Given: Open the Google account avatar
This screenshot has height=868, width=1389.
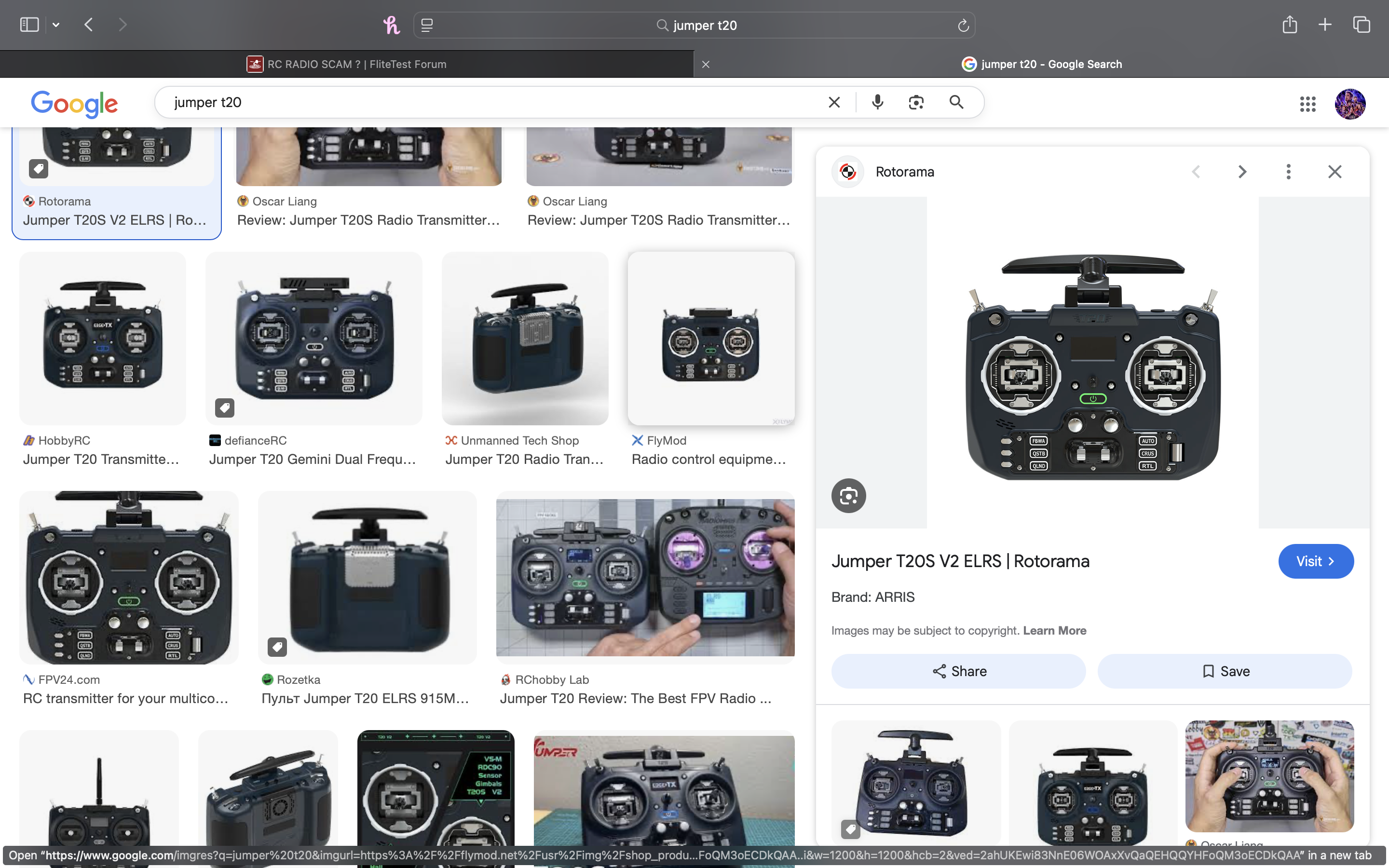Looking at the screenshot, I should point(1350,104).
